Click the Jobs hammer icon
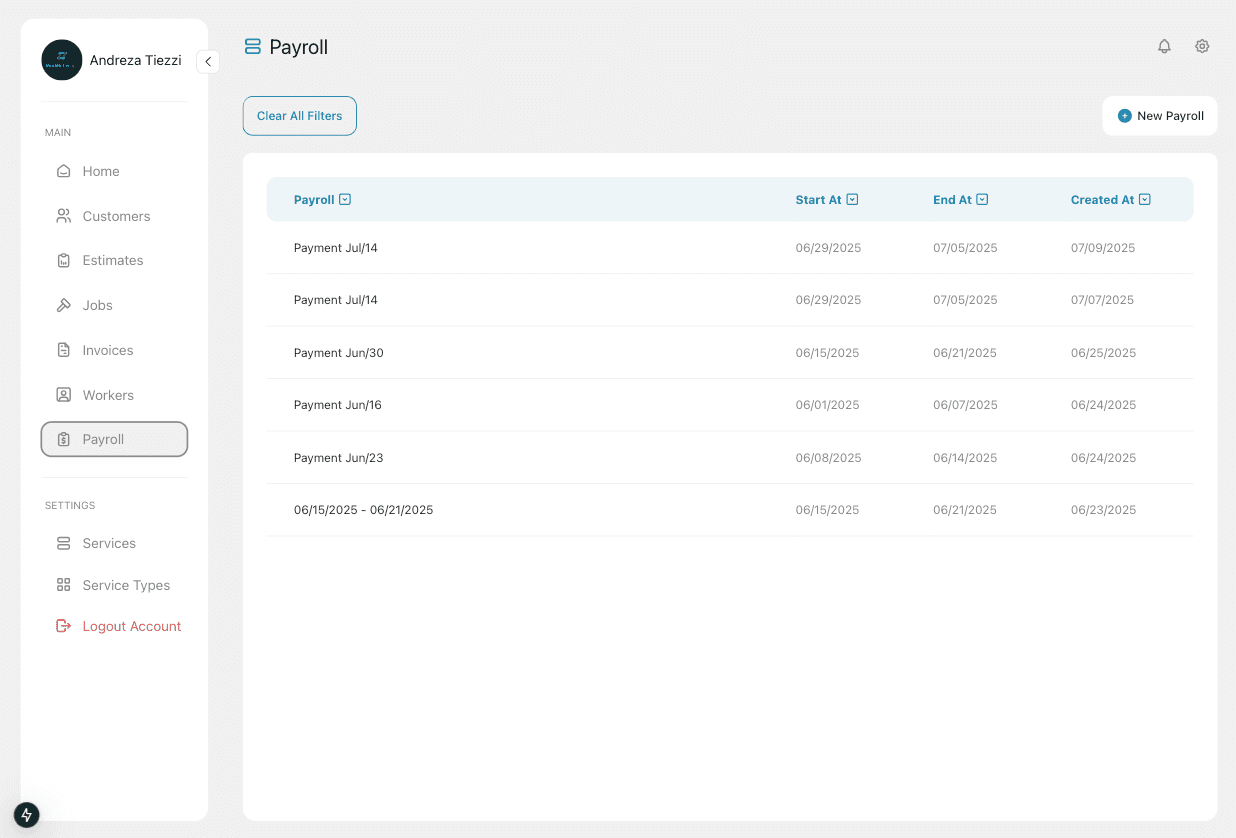Image resolution: width=1236 pixels, height=838 pixels. point(64,305)
